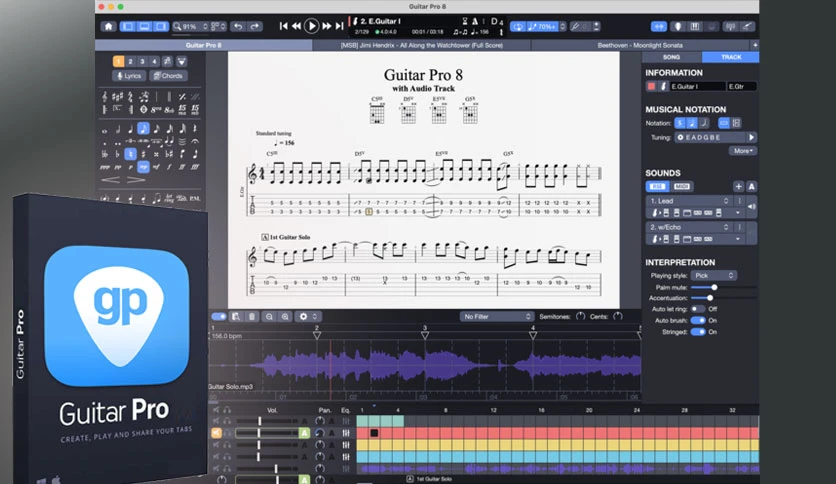The height and width of the screenshot is (484, 836).
Task: Toggle the Stringed switch
Action: tap(697, 332)
